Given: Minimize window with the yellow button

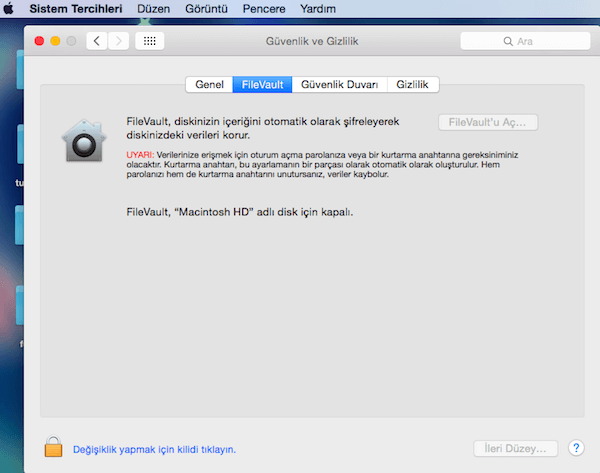Looking at the screenshot, I should [x=55, y=41].
